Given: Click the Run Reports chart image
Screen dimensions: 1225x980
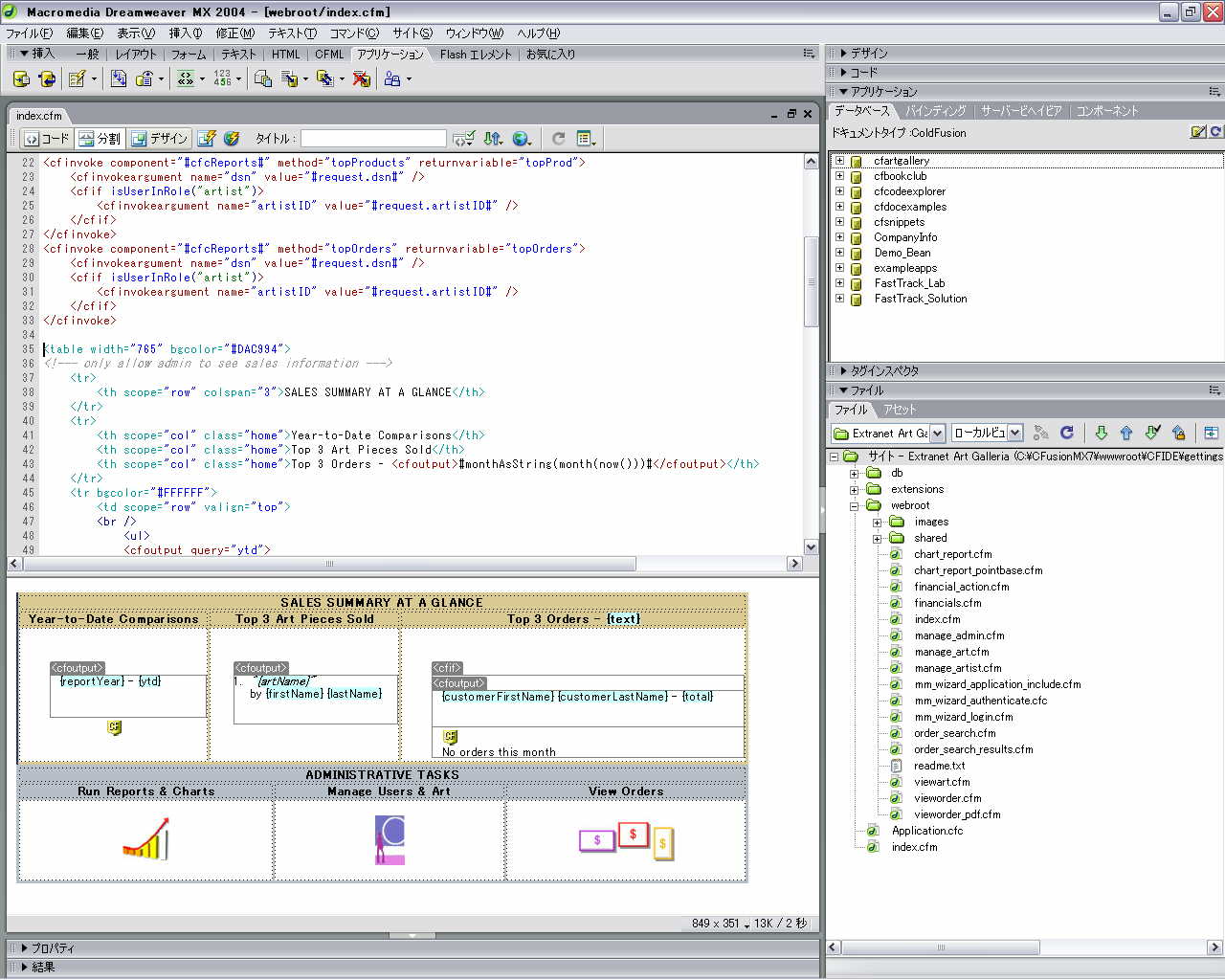Looking at the screenshot, I should coord(145,838).
